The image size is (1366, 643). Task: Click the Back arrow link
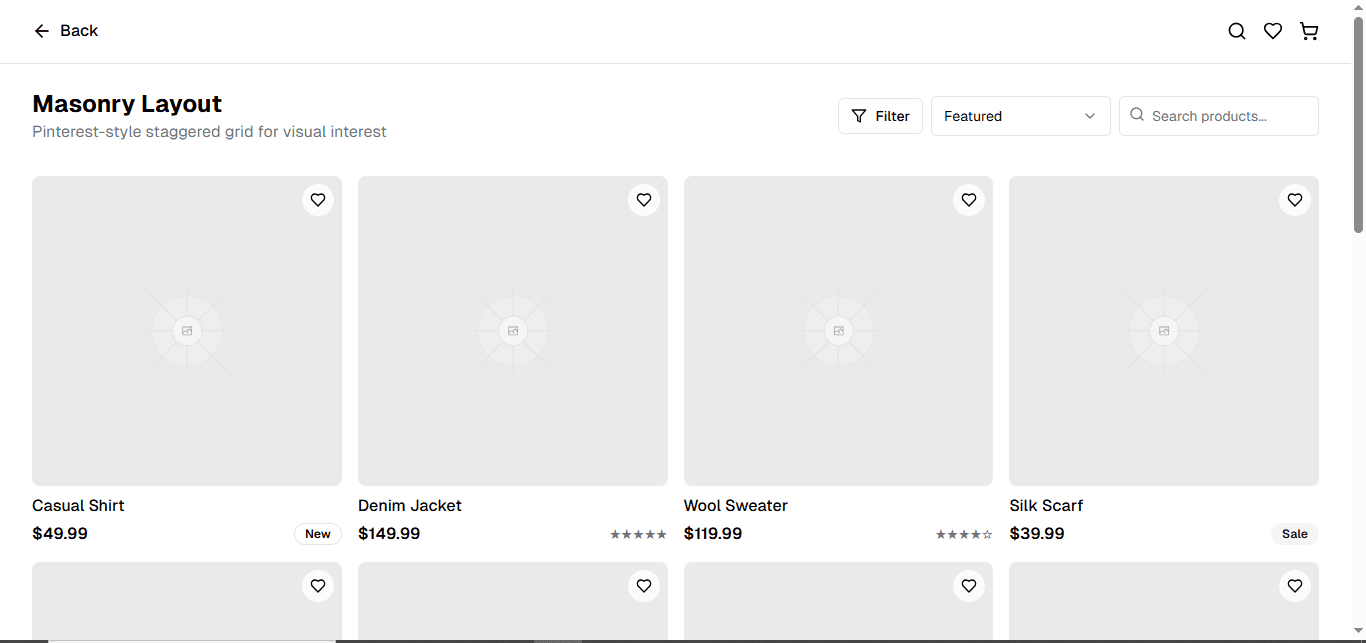tap(65, 31)
